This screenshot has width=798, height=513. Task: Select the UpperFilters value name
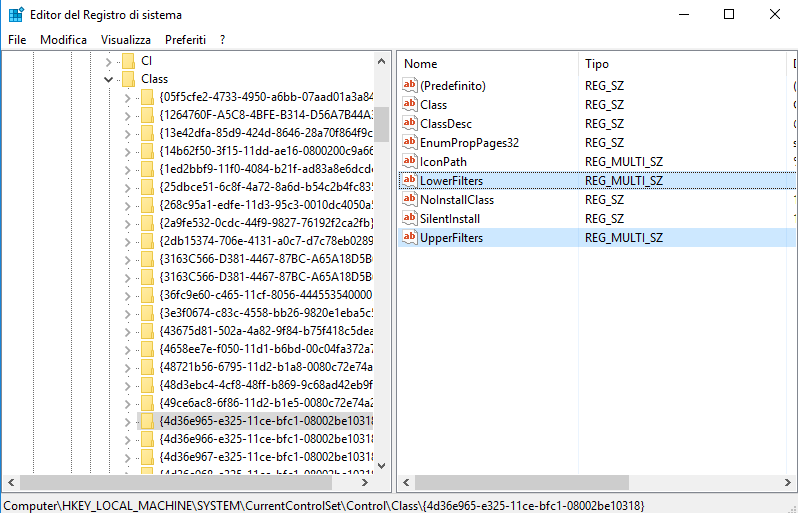[x=451, y=238]
